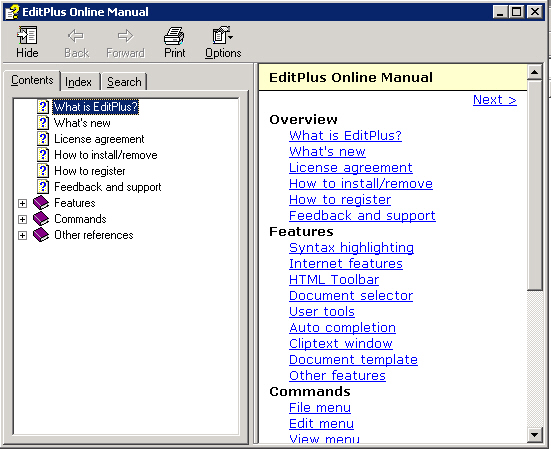Select How to install/remove in contents tree
The height and width of the screenshot is (449, 551).
click(x=105, y=155)
